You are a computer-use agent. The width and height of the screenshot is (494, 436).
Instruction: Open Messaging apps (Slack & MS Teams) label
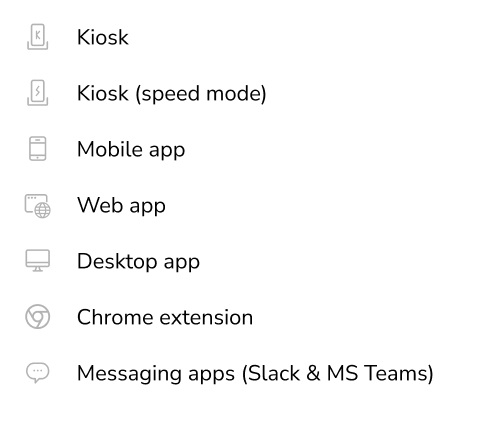[x=255, y=373]
